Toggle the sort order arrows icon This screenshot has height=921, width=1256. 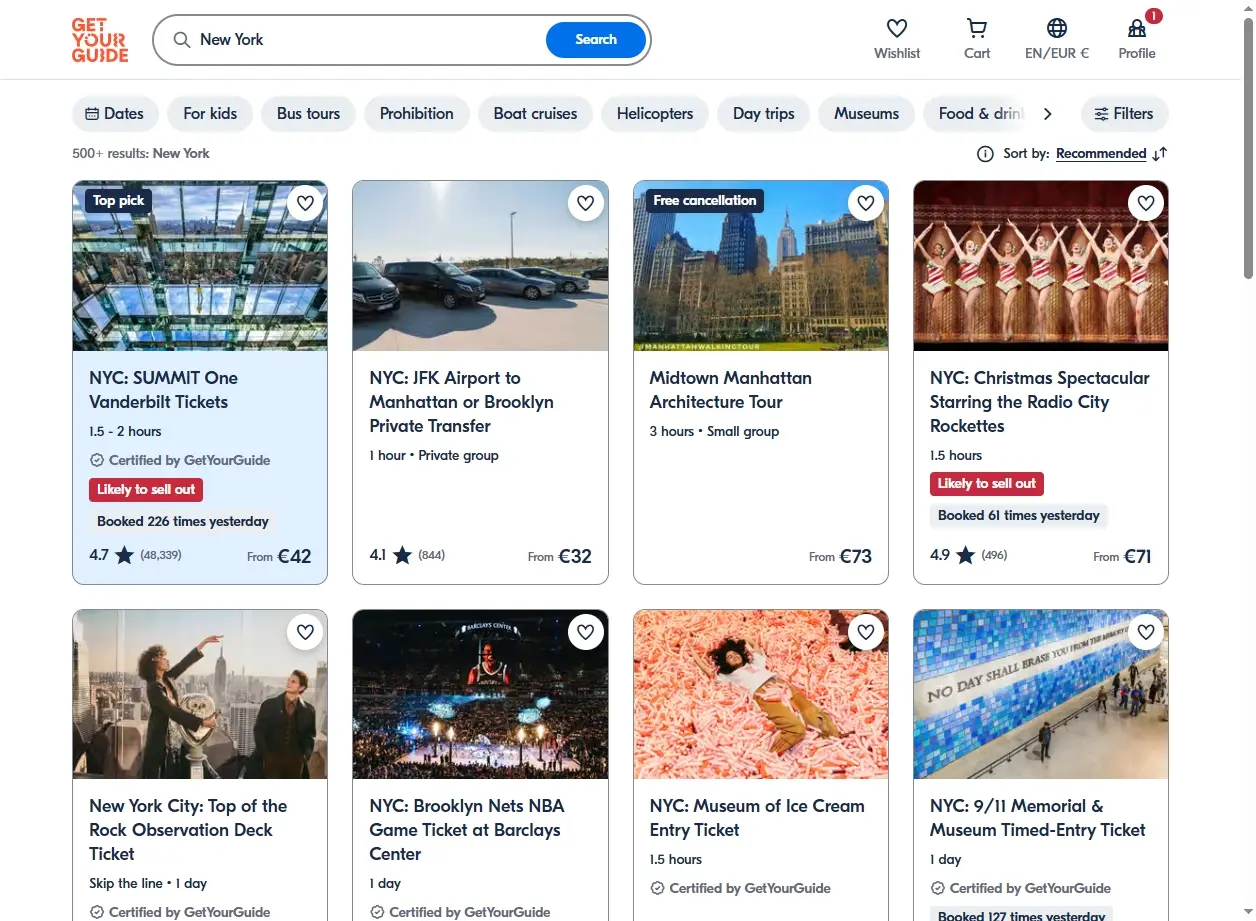pos(1159,154)
